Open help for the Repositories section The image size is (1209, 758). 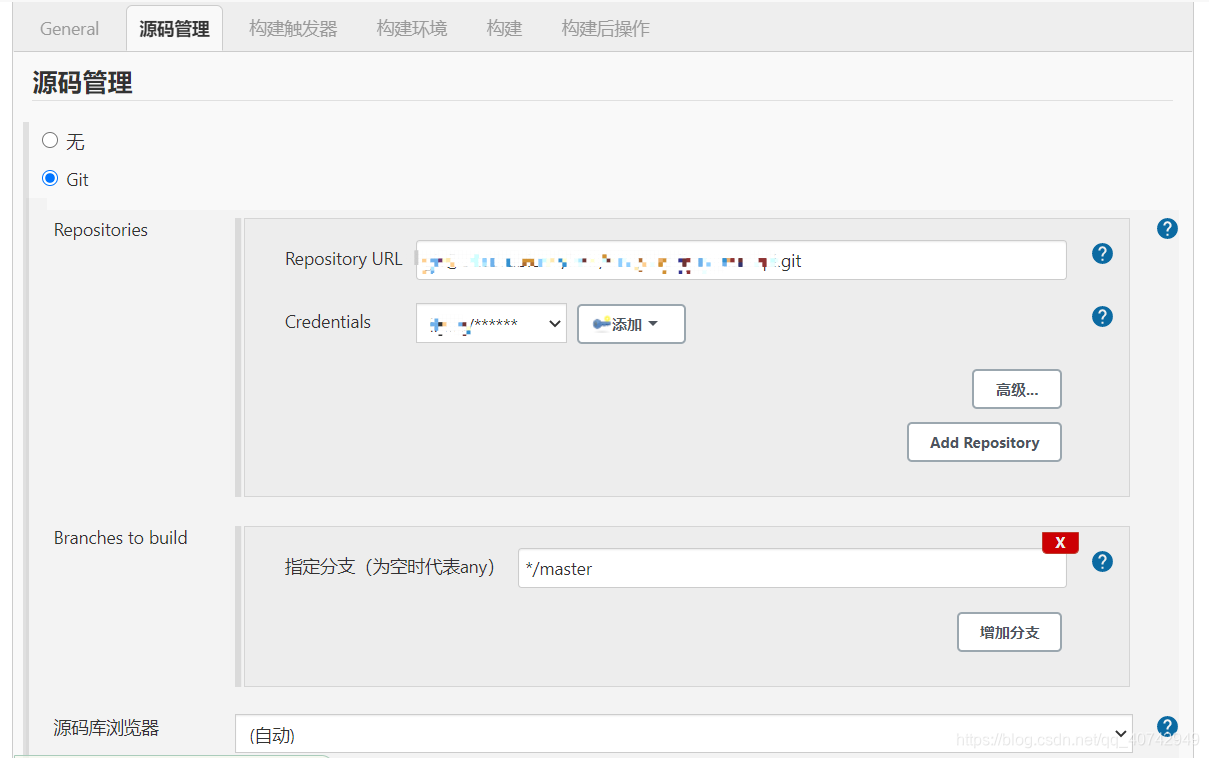click(x=1167, y=229)
